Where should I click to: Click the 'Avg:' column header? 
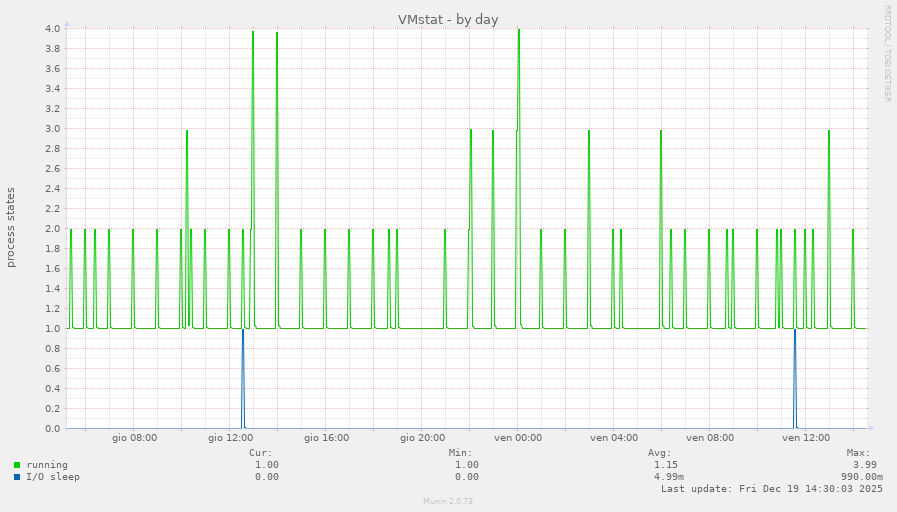click(660, 453)
